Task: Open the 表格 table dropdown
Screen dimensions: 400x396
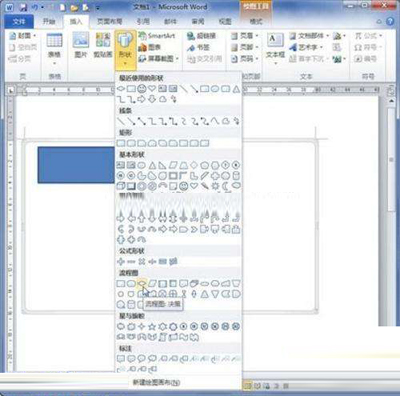Action: [x=54, y=49]
